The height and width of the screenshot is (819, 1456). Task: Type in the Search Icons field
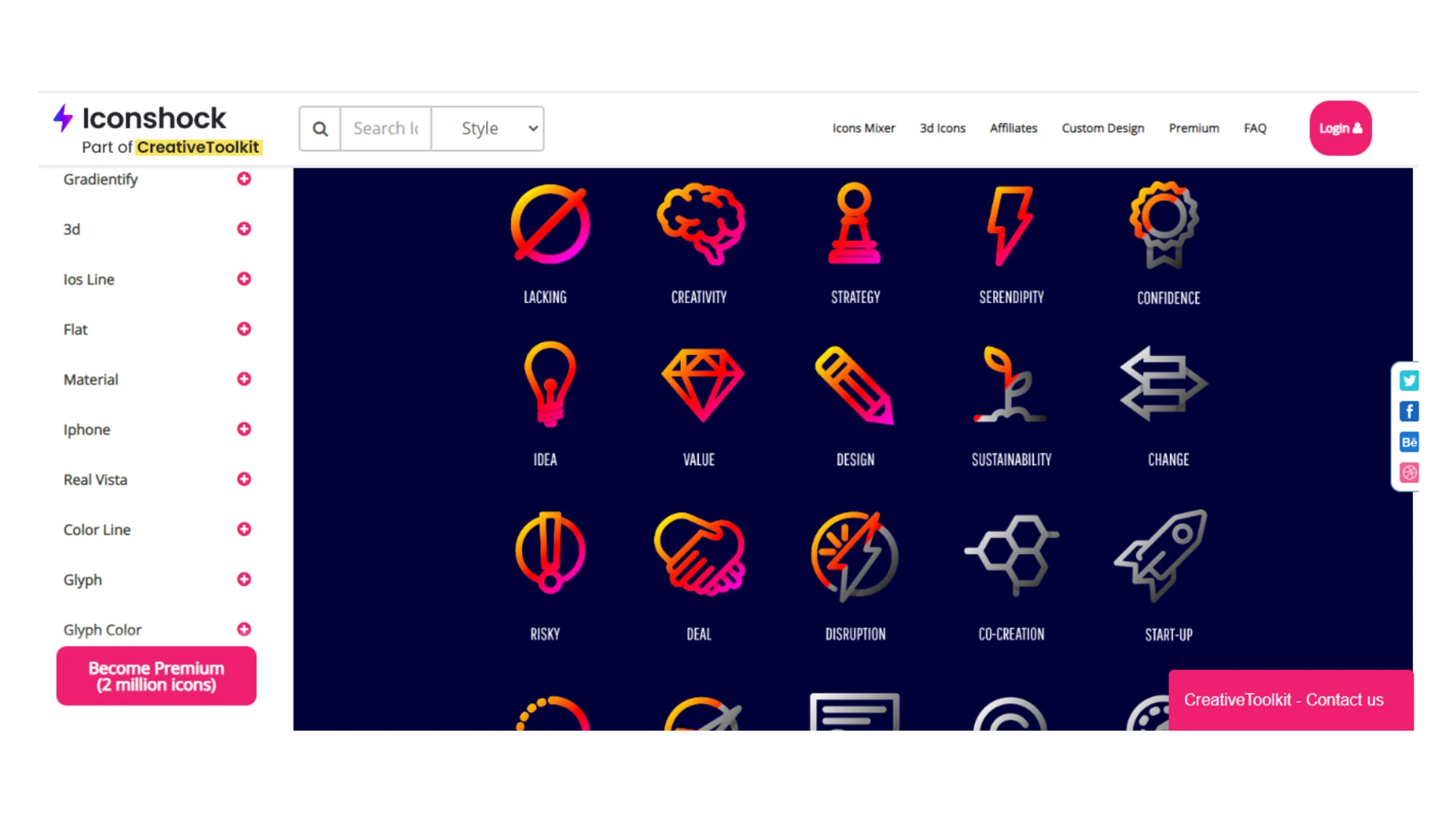click(385, 128)
